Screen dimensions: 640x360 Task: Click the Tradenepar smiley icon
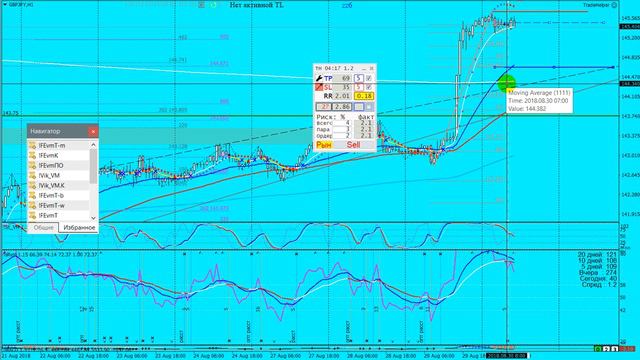(x=614, y=5)
